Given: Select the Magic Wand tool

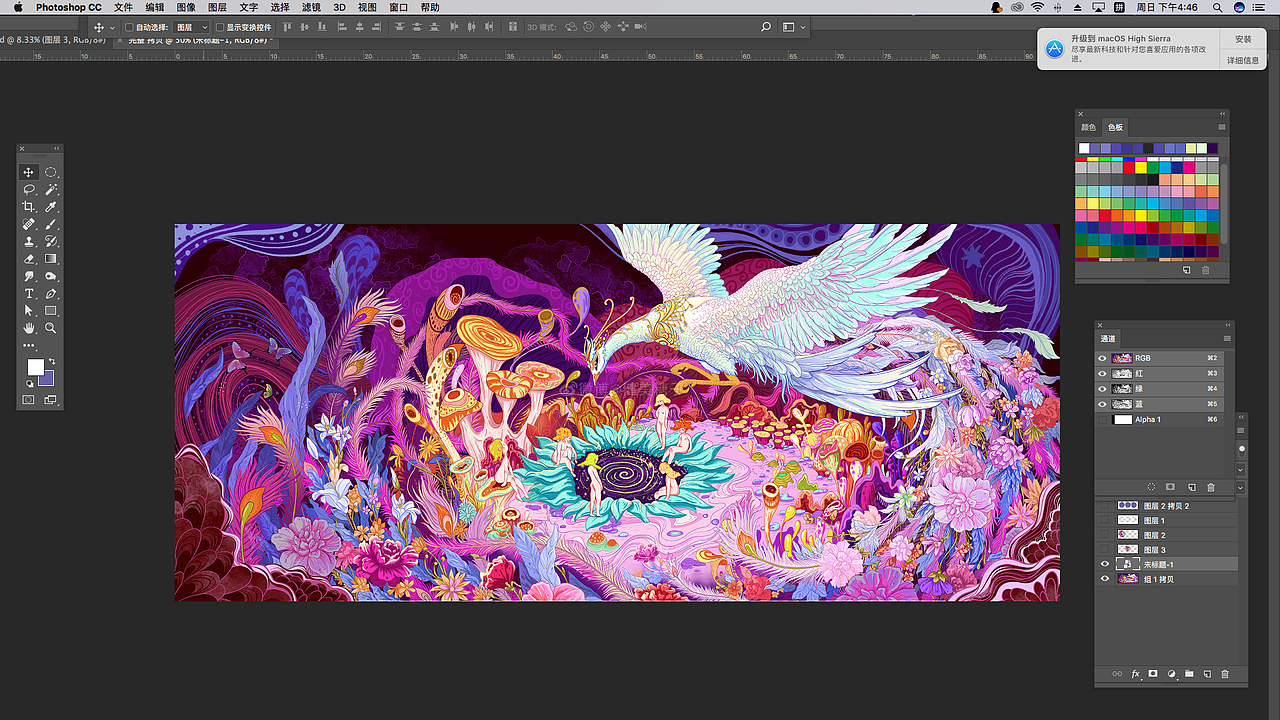Looking at the screenshot, I should click(51, 189).
